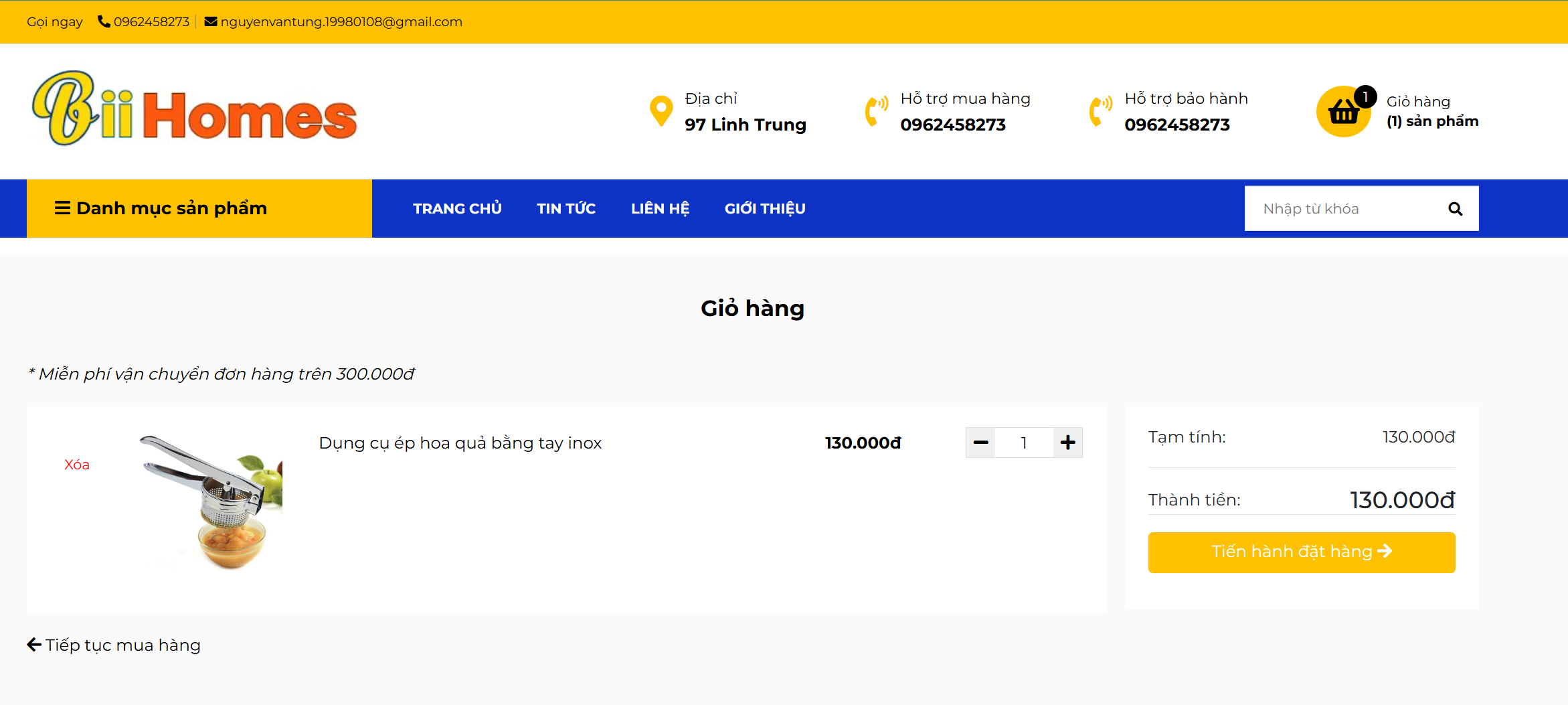Click the yellow location pin icon
Screen dimensions: 1568x705
661,111
